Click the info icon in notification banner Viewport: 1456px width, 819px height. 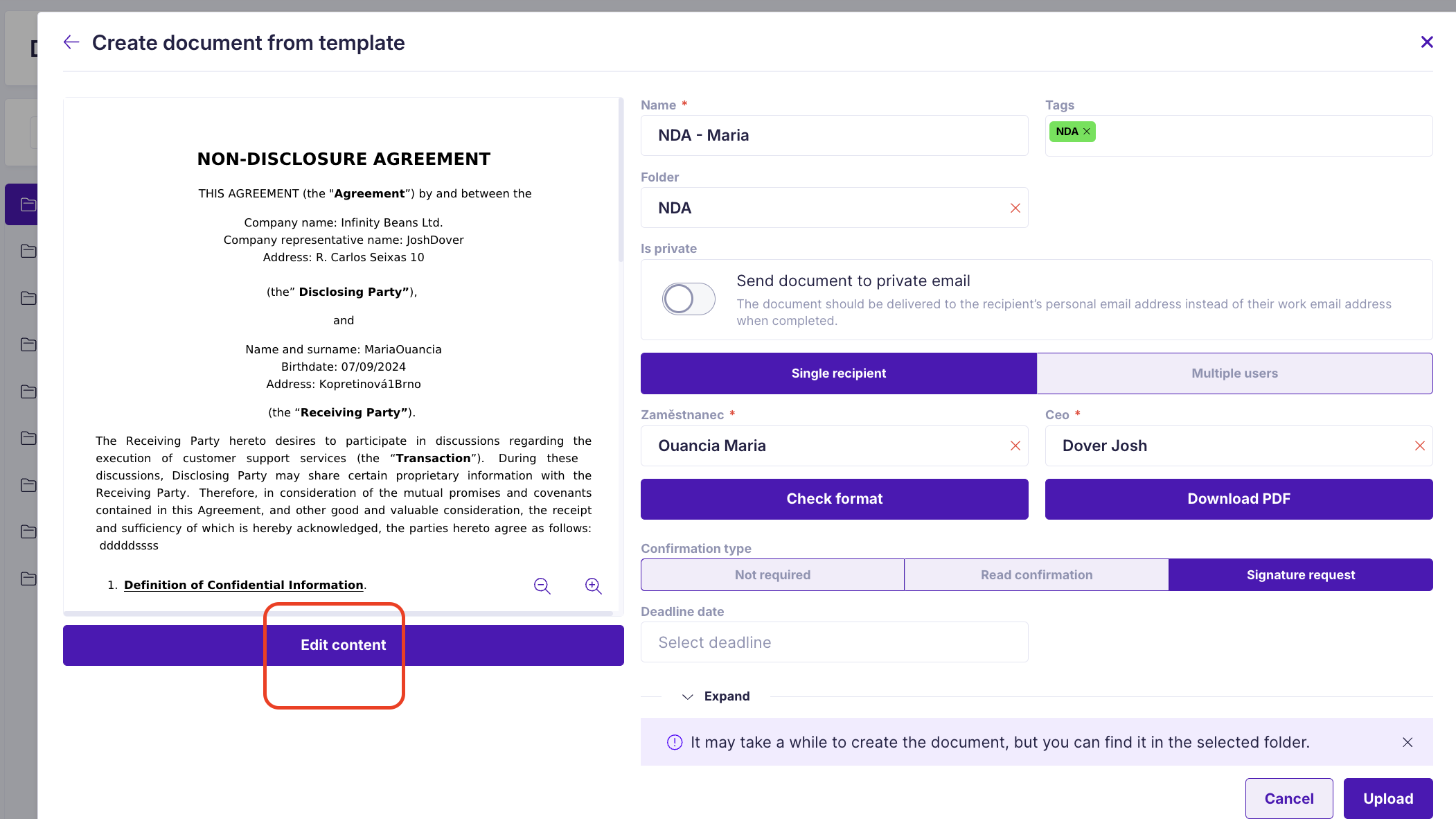pyautogui.click(x=674, y=742)
